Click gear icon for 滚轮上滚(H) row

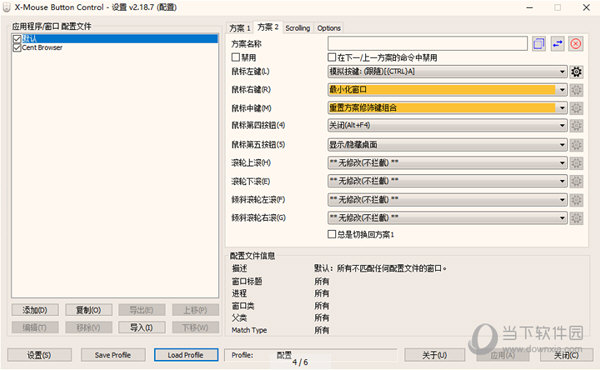[576, 163]
